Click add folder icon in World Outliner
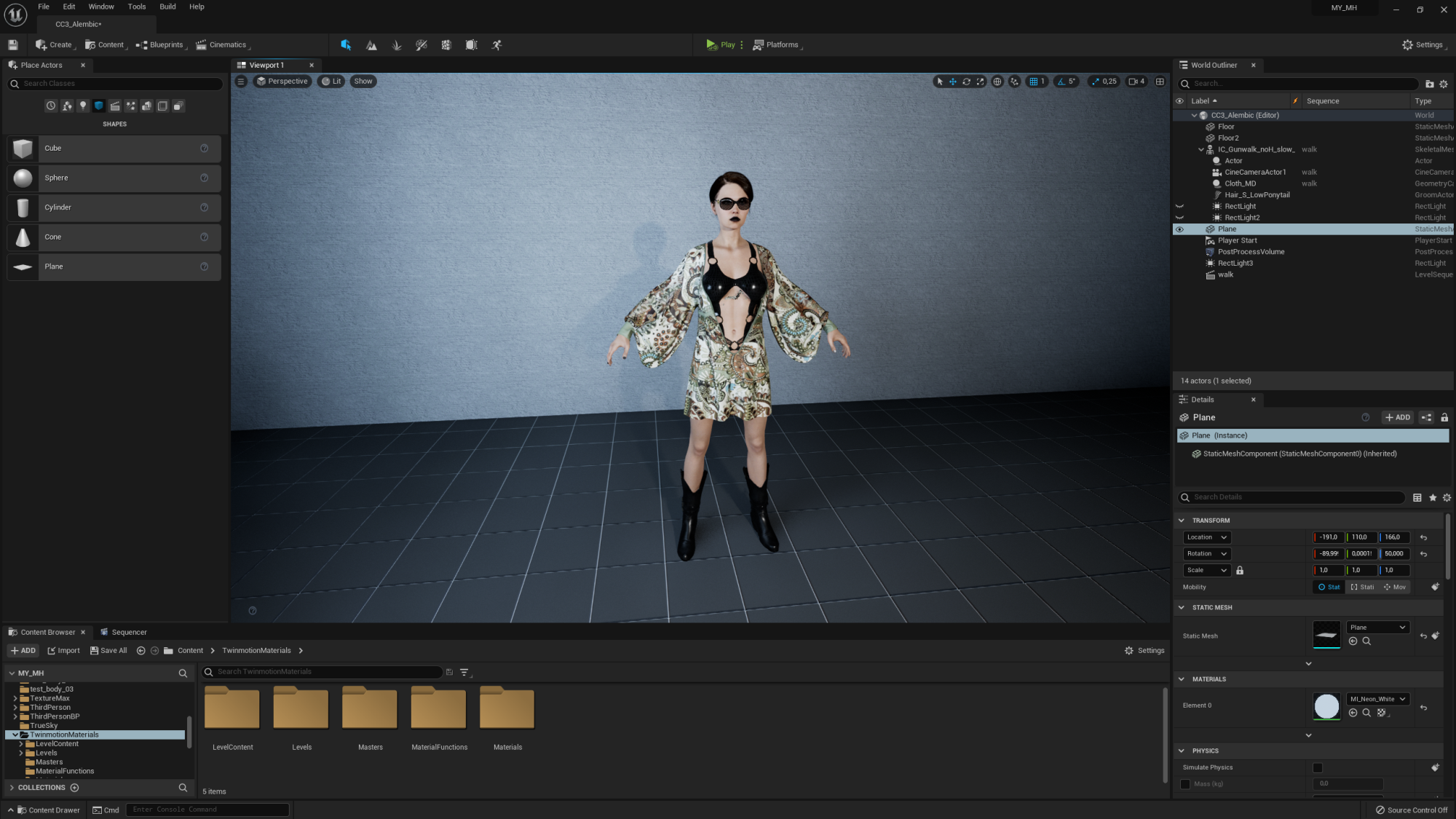The width and height of the screenshot is (1456, 819). 1430,84
